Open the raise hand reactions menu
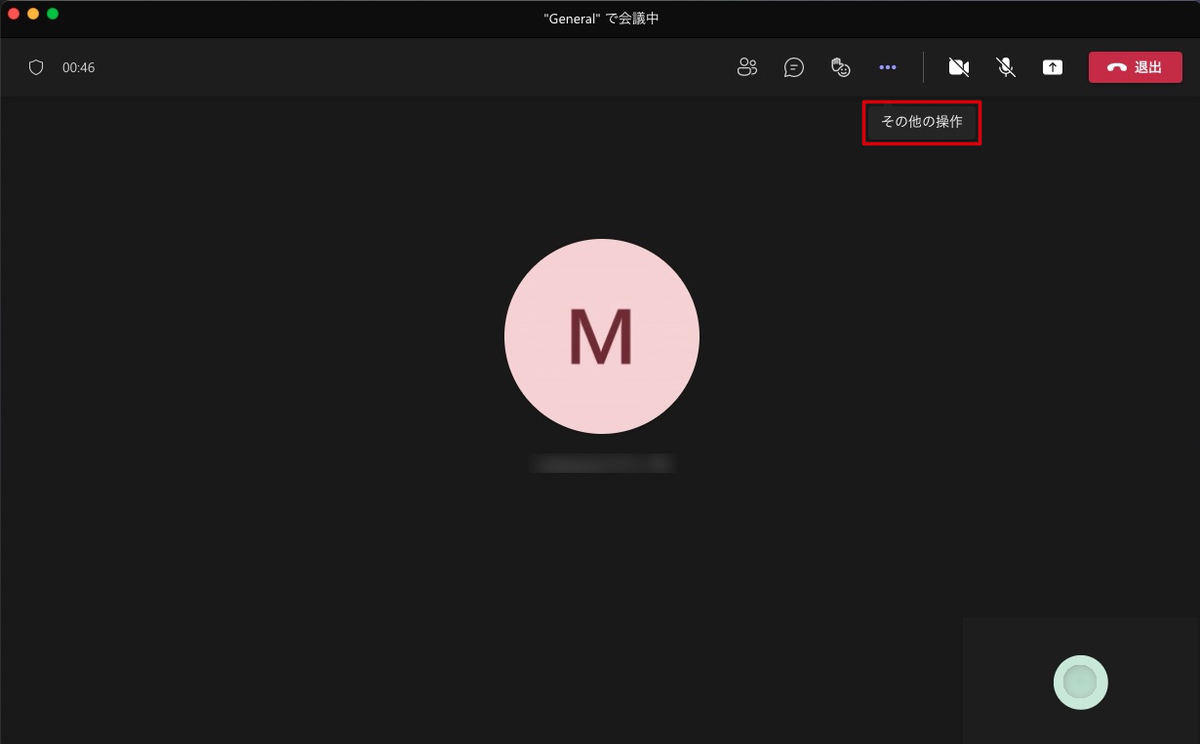 pyautogui.click(x=841, y=67)
